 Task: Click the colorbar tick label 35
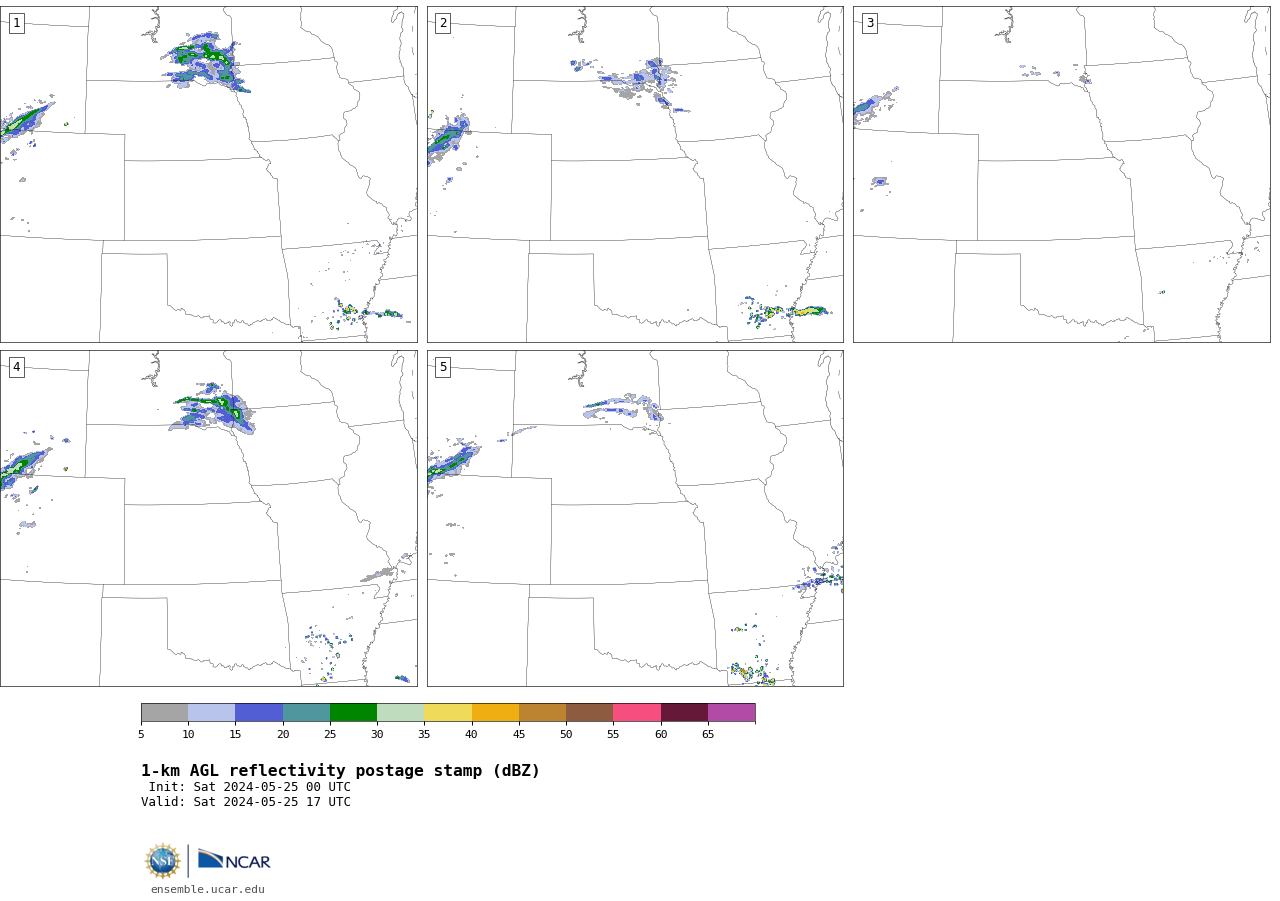click(424, 734)
